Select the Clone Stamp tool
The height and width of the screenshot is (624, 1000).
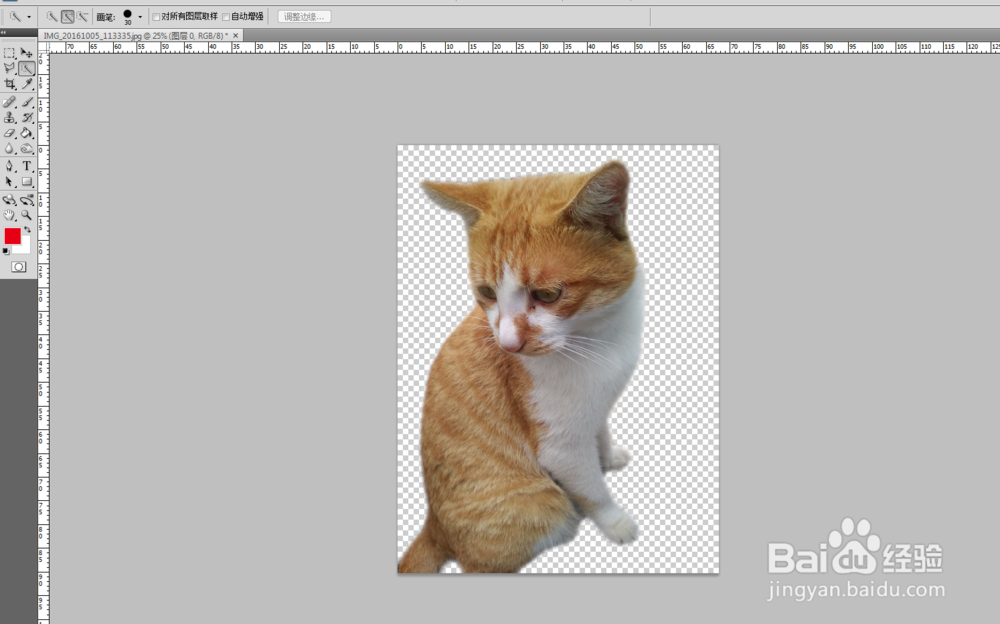tap(10, 117)
